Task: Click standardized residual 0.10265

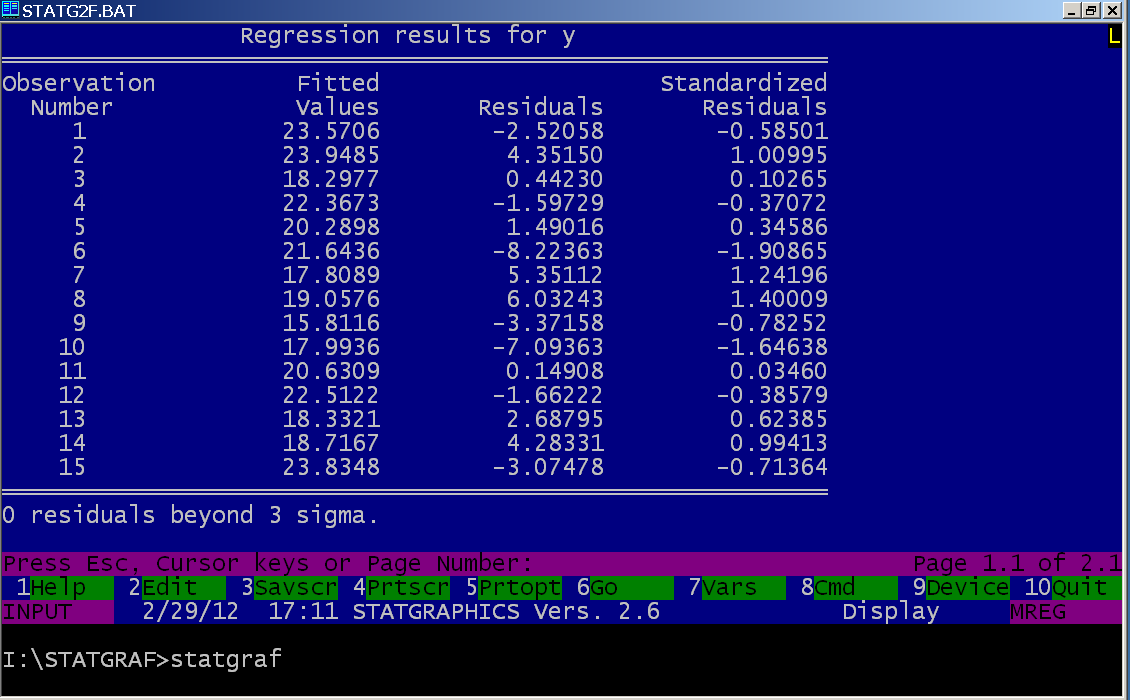Action: pos(779,179)
